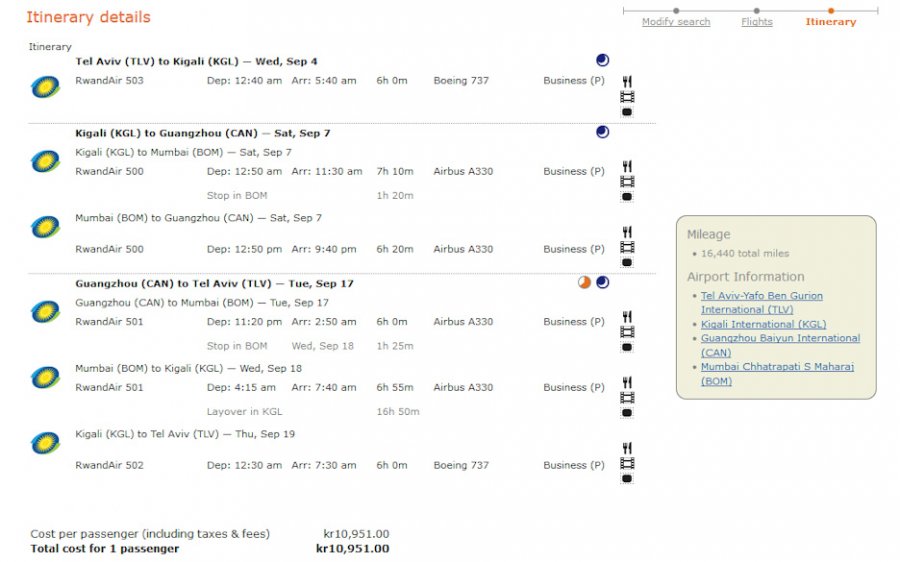The image size is (900, 562).
Task: Click the meal icon for RwandAir 503
Action: click(627, 82)
